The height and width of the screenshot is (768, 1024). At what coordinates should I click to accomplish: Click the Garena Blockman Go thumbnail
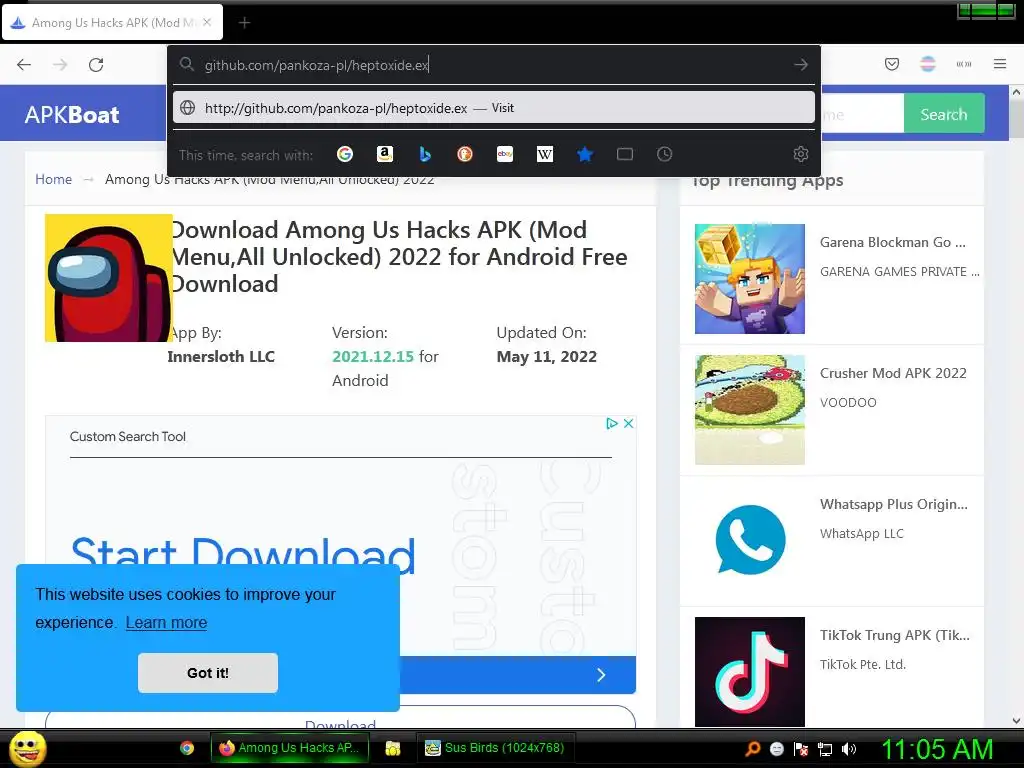[750, 279]
